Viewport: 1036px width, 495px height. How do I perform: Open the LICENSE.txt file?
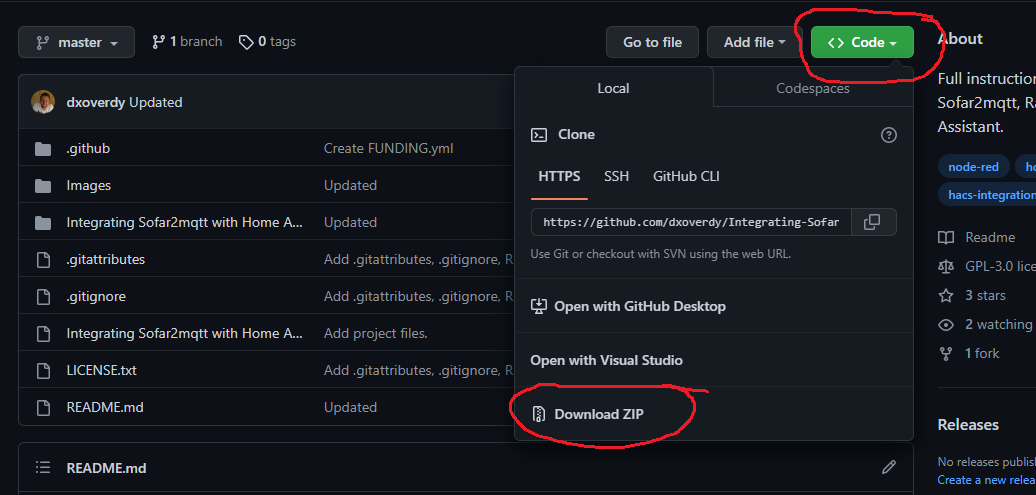pyautogui.click(x=102, y=371)
